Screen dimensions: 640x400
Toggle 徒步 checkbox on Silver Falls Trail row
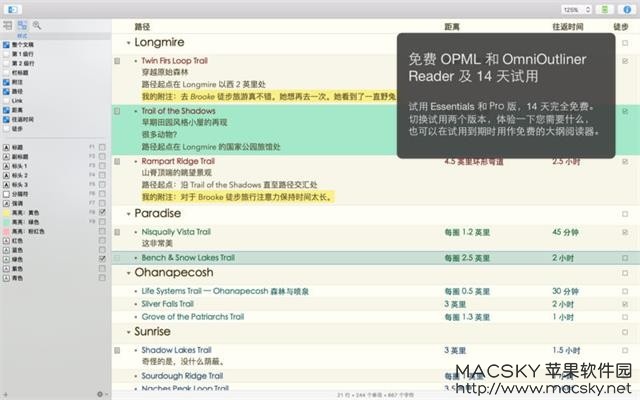625,304
